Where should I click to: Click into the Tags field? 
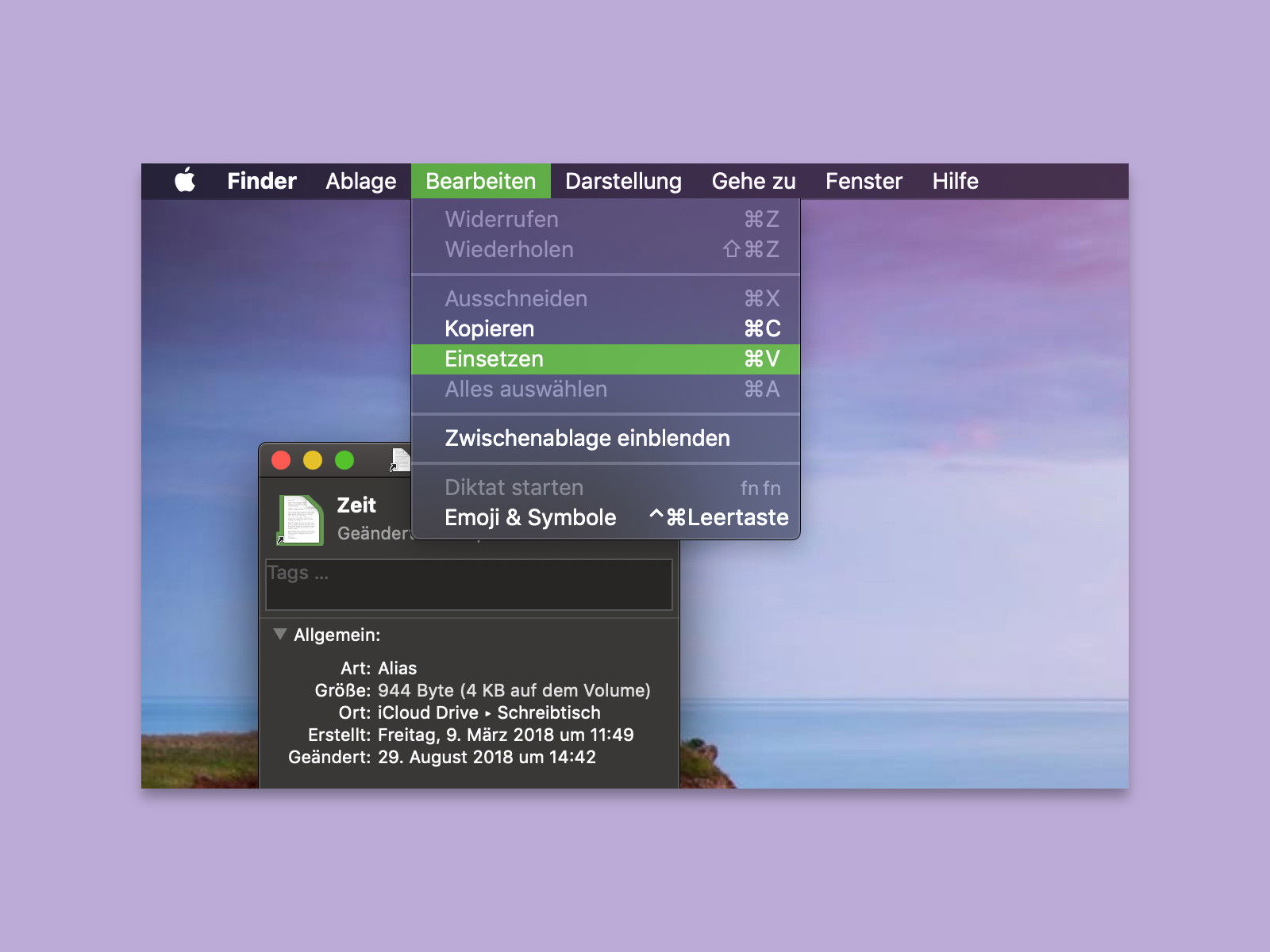tap(469, 585)
